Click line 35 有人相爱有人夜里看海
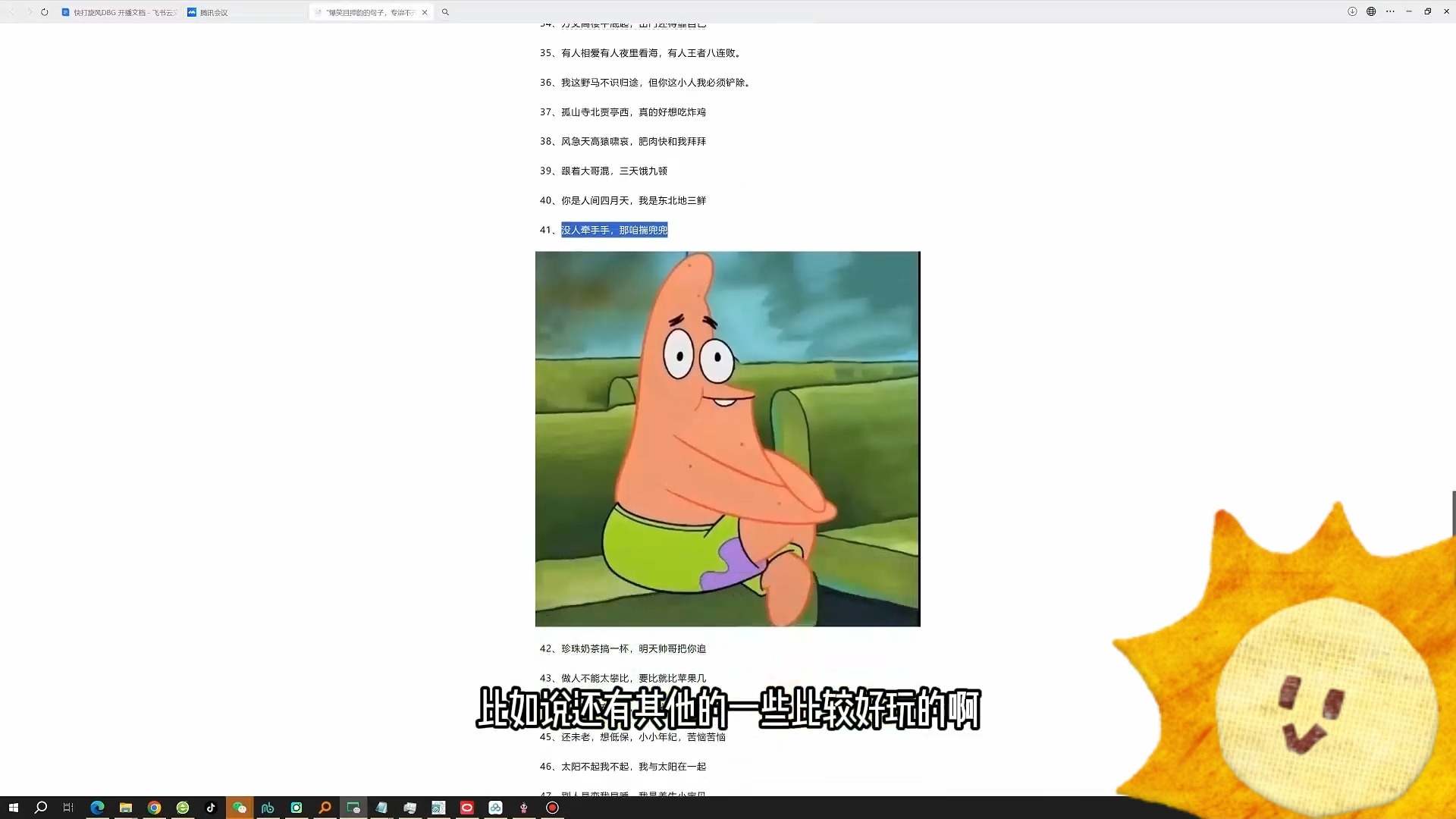The height and width of the screenshot is (819, 1456). click(641, 53)
